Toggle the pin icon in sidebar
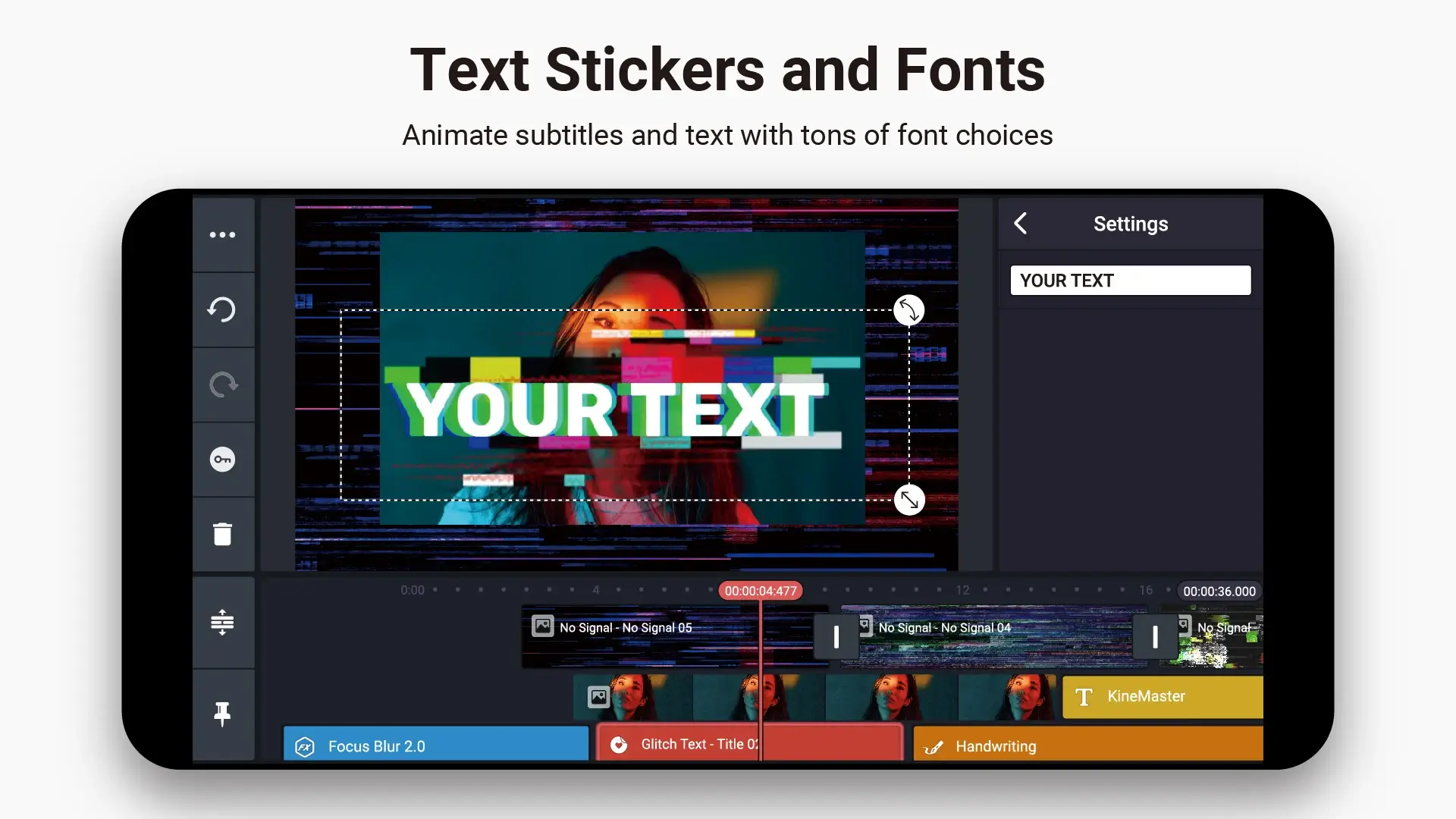1456x819 pixels. [x=222, y=714]
